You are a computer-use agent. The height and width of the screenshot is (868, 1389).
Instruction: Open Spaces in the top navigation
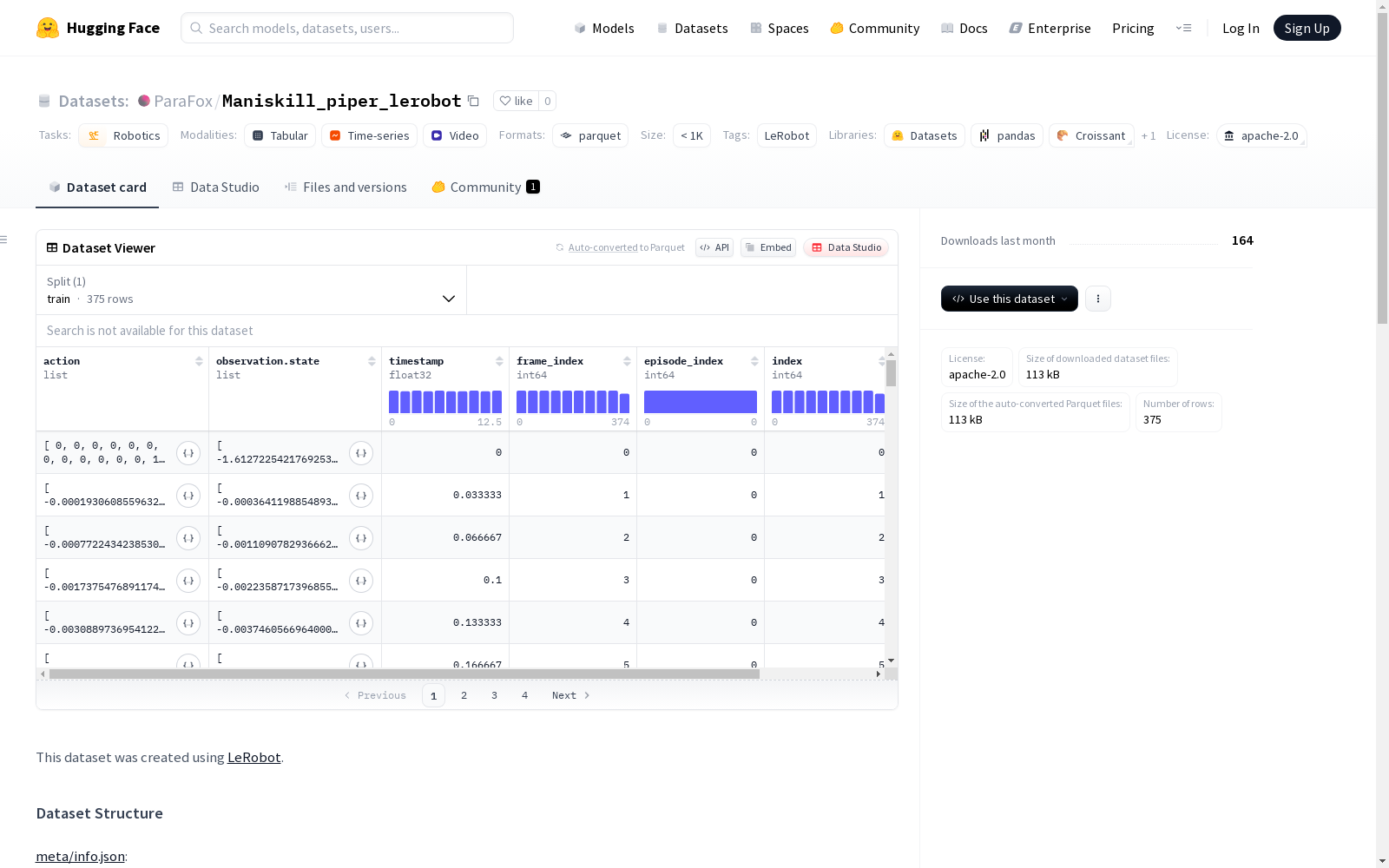point(780,28)
